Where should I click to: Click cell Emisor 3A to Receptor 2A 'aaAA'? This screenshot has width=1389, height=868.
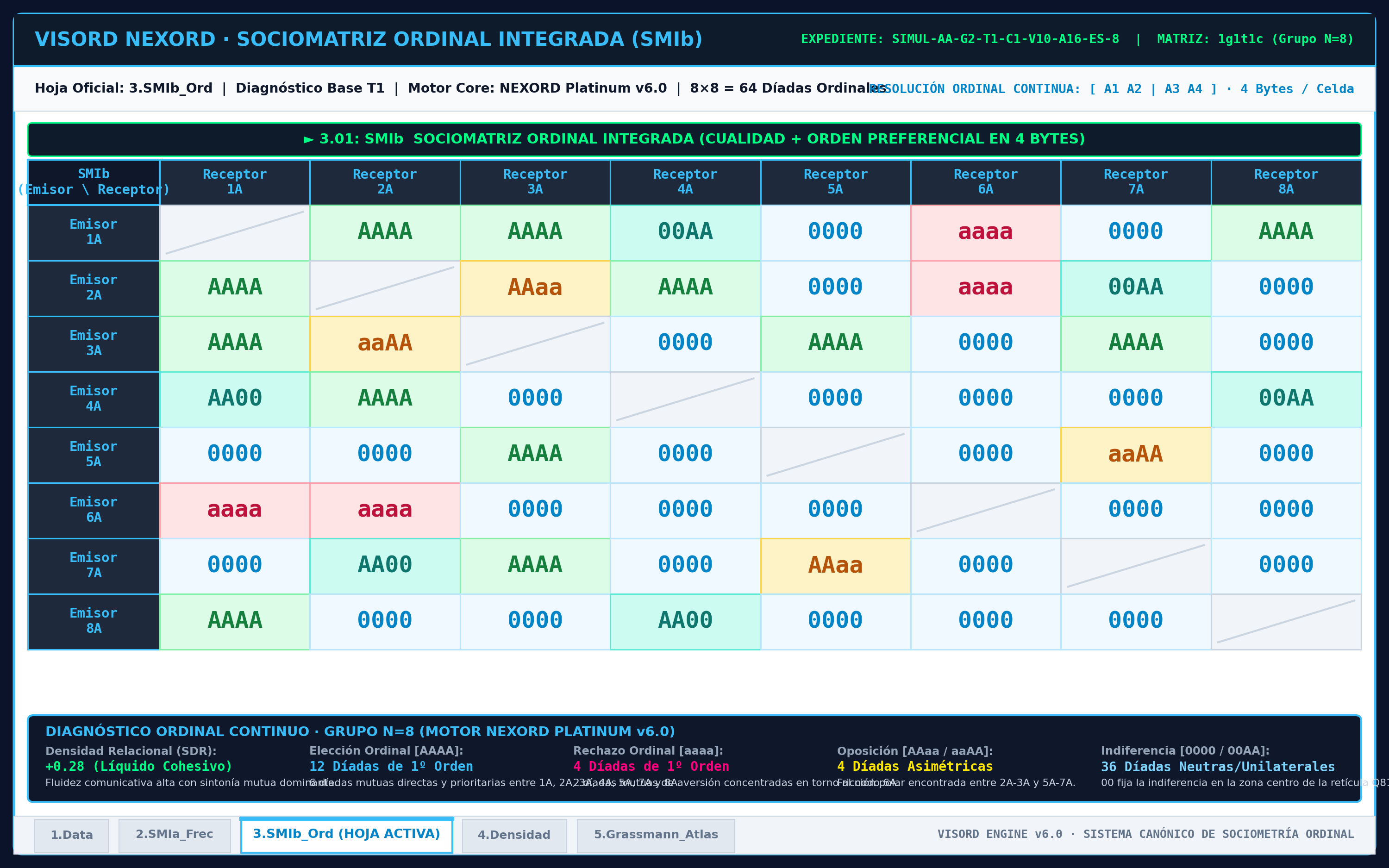tap(385, 344)
